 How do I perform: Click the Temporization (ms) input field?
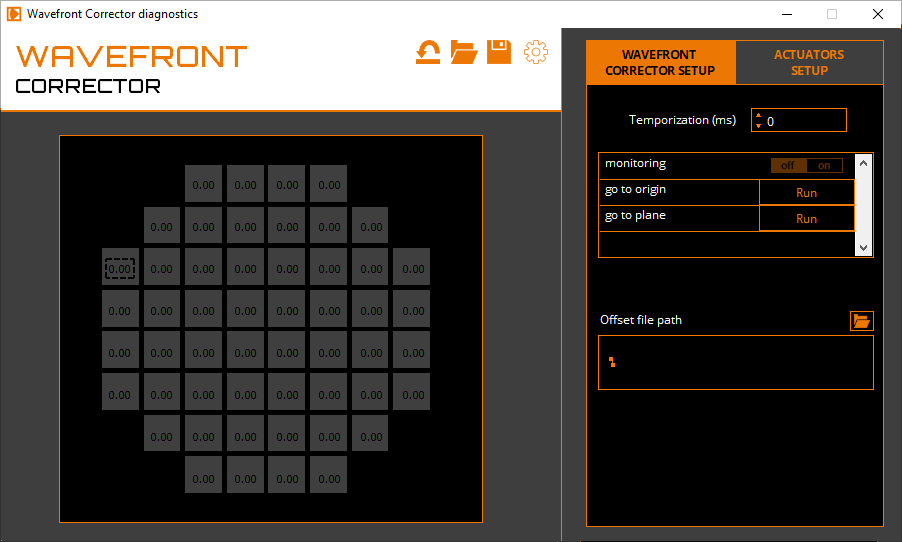[x=804, y=120]
